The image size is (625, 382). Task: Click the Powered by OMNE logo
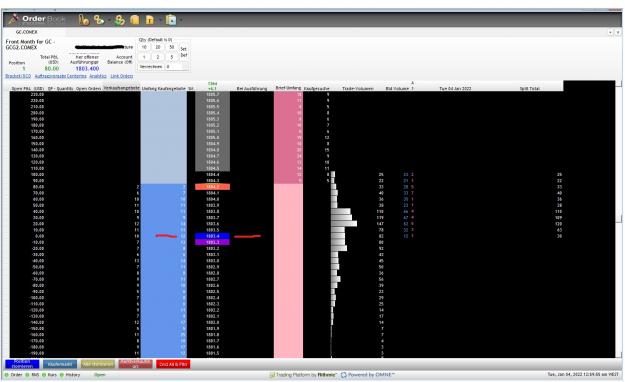[x=368, y=375]
